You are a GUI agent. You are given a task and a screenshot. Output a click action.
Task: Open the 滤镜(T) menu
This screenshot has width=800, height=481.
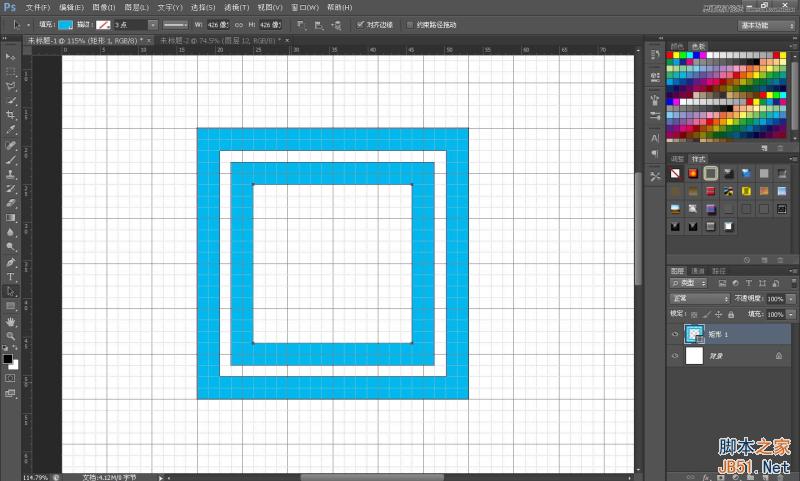pyautogui.click(x=236, y=7)
